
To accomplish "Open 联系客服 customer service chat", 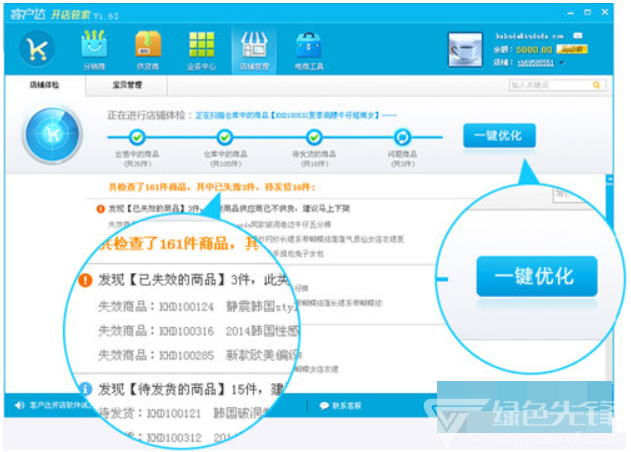I will pos(341,405).
